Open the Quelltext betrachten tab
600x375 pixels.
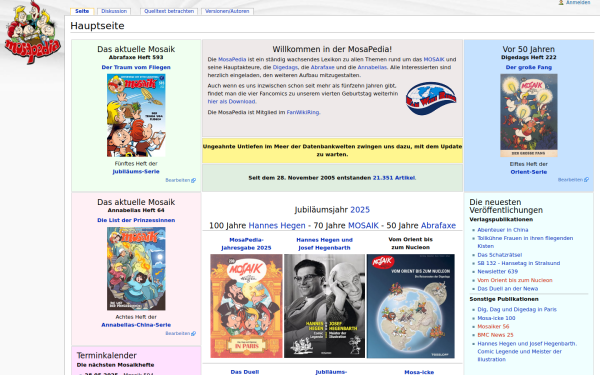169,11
